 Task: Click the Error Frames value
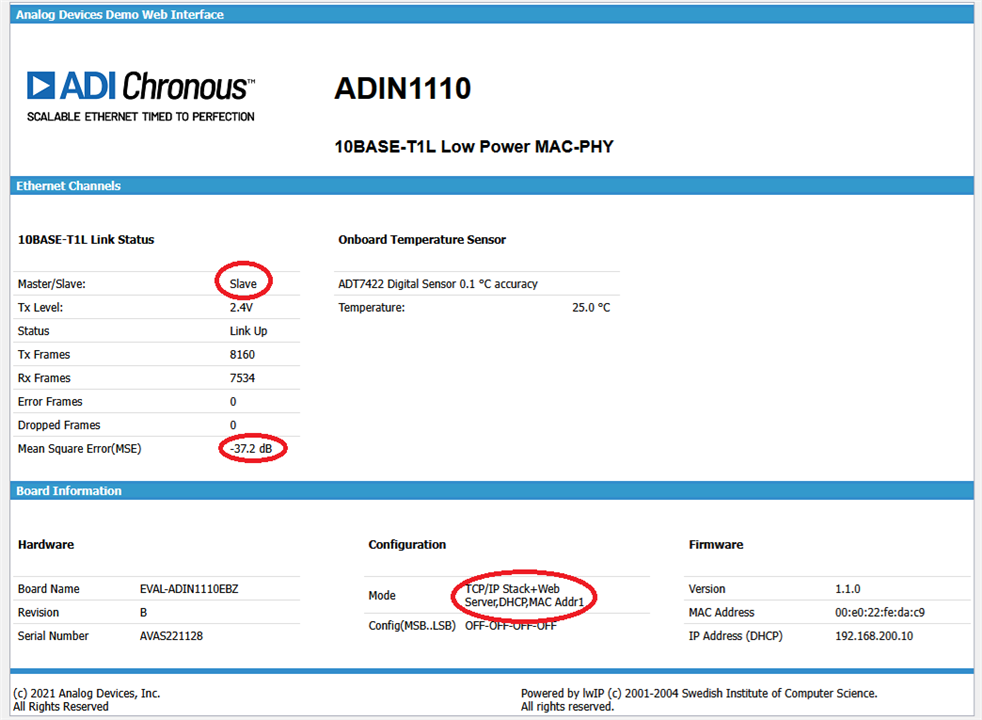pyautogui.click(x=233, y=402)
